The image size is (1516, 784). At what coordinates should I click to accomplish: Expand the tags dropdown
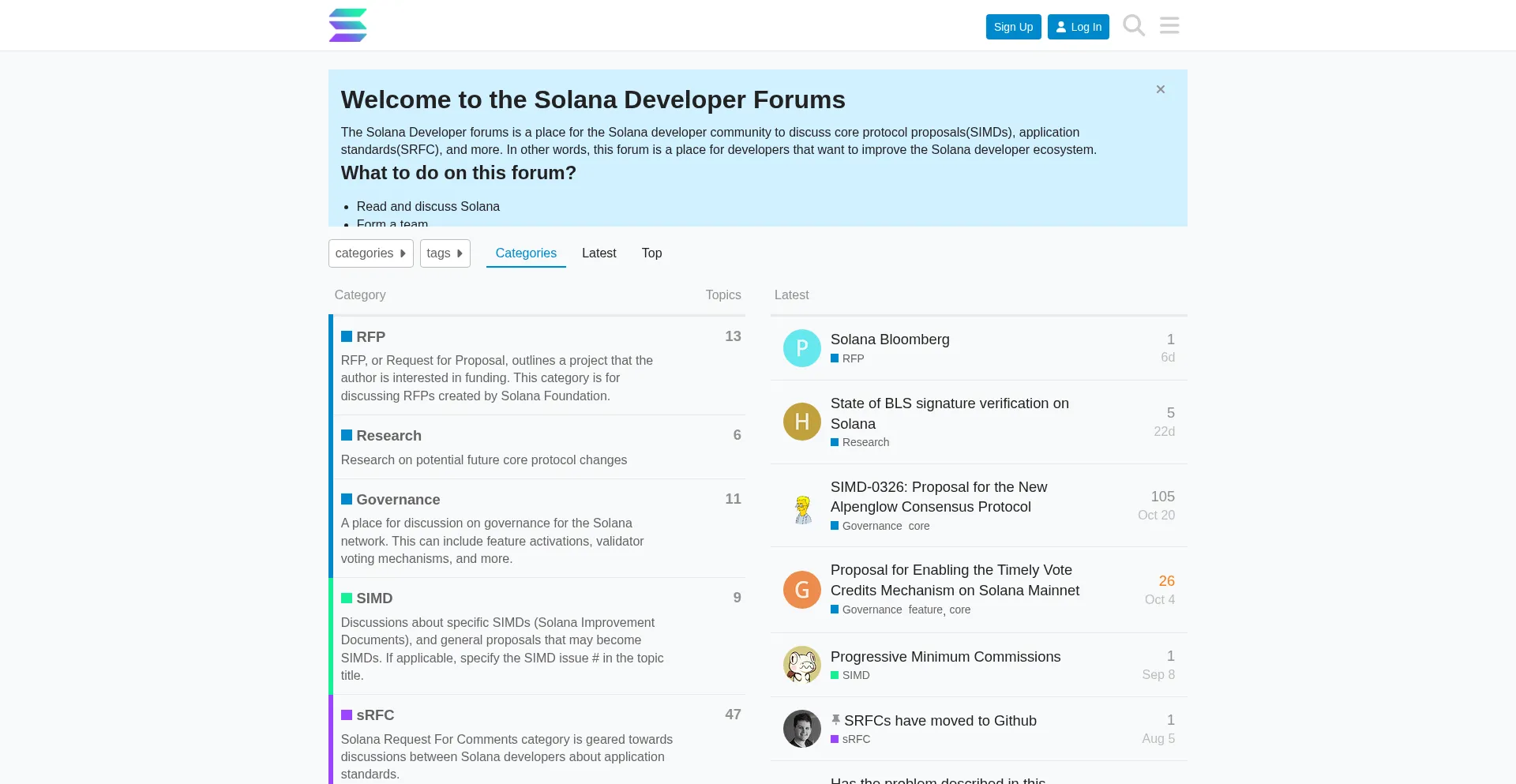[x=445, y=253]
